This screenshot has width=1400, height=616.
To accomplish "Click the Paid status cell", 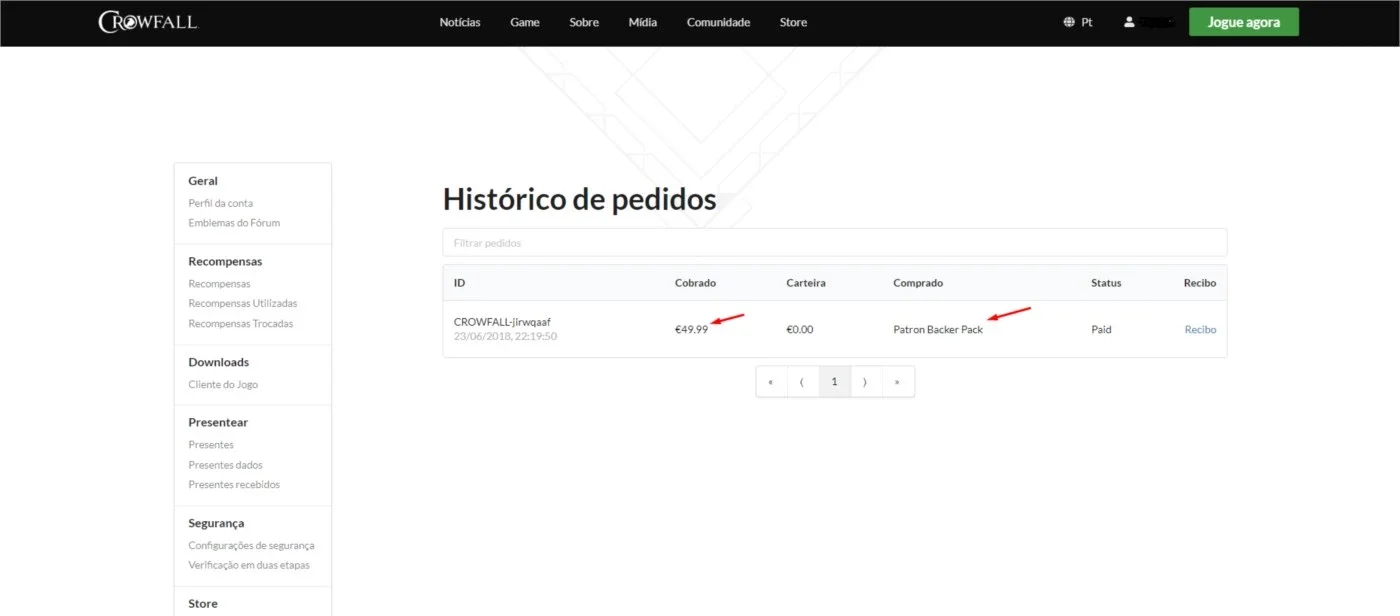I will (x=1101, y=329).
